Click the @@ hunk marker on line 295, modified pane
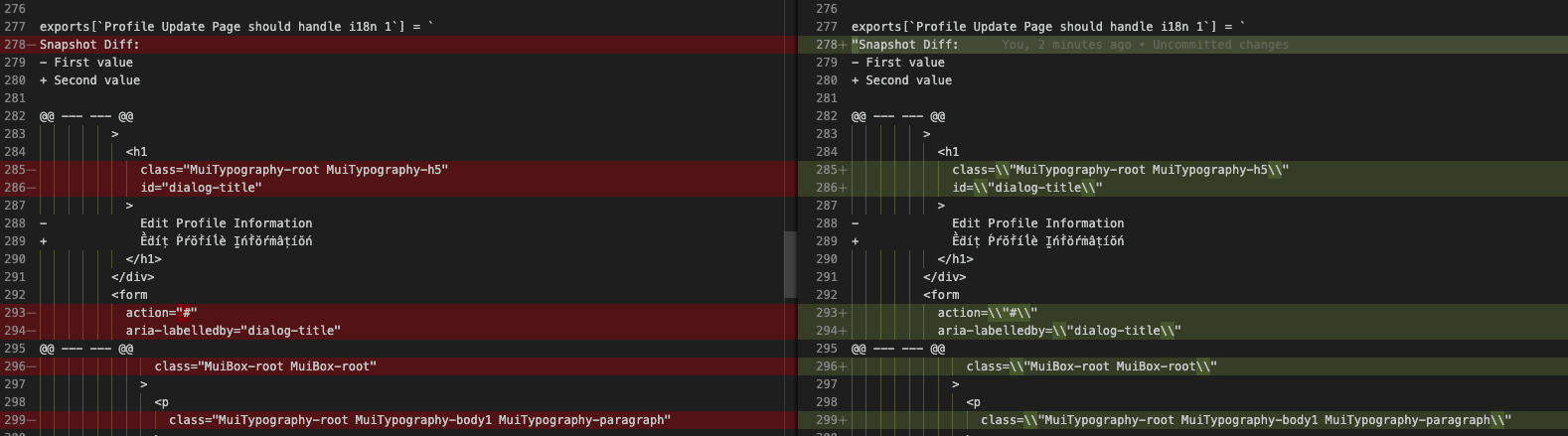1568x436 pixels. (x=898, y=349)
